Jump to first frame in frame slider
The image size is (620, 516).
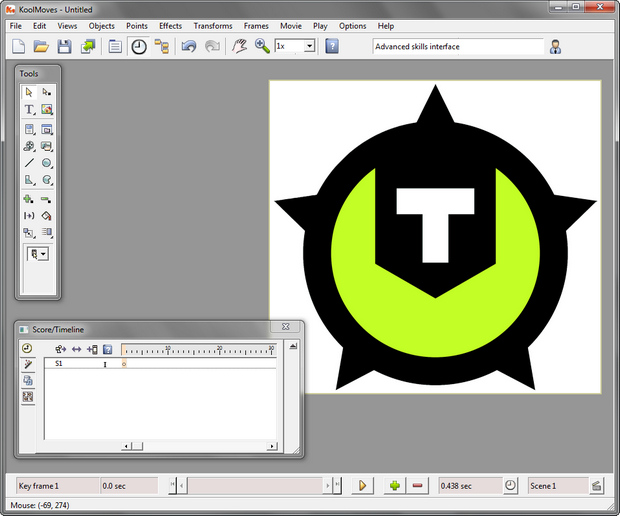(x=172, y=486)
